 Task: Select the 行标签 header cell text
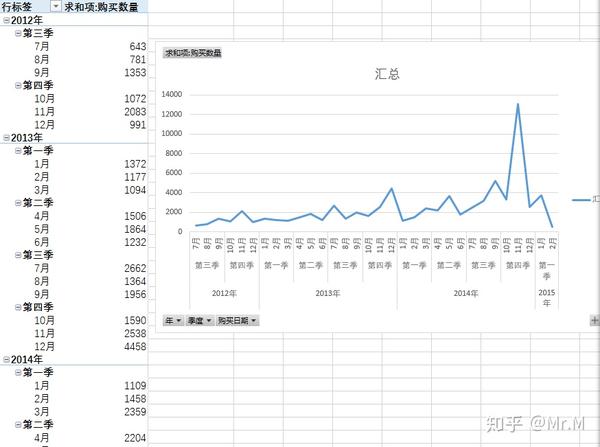(16, 7)
